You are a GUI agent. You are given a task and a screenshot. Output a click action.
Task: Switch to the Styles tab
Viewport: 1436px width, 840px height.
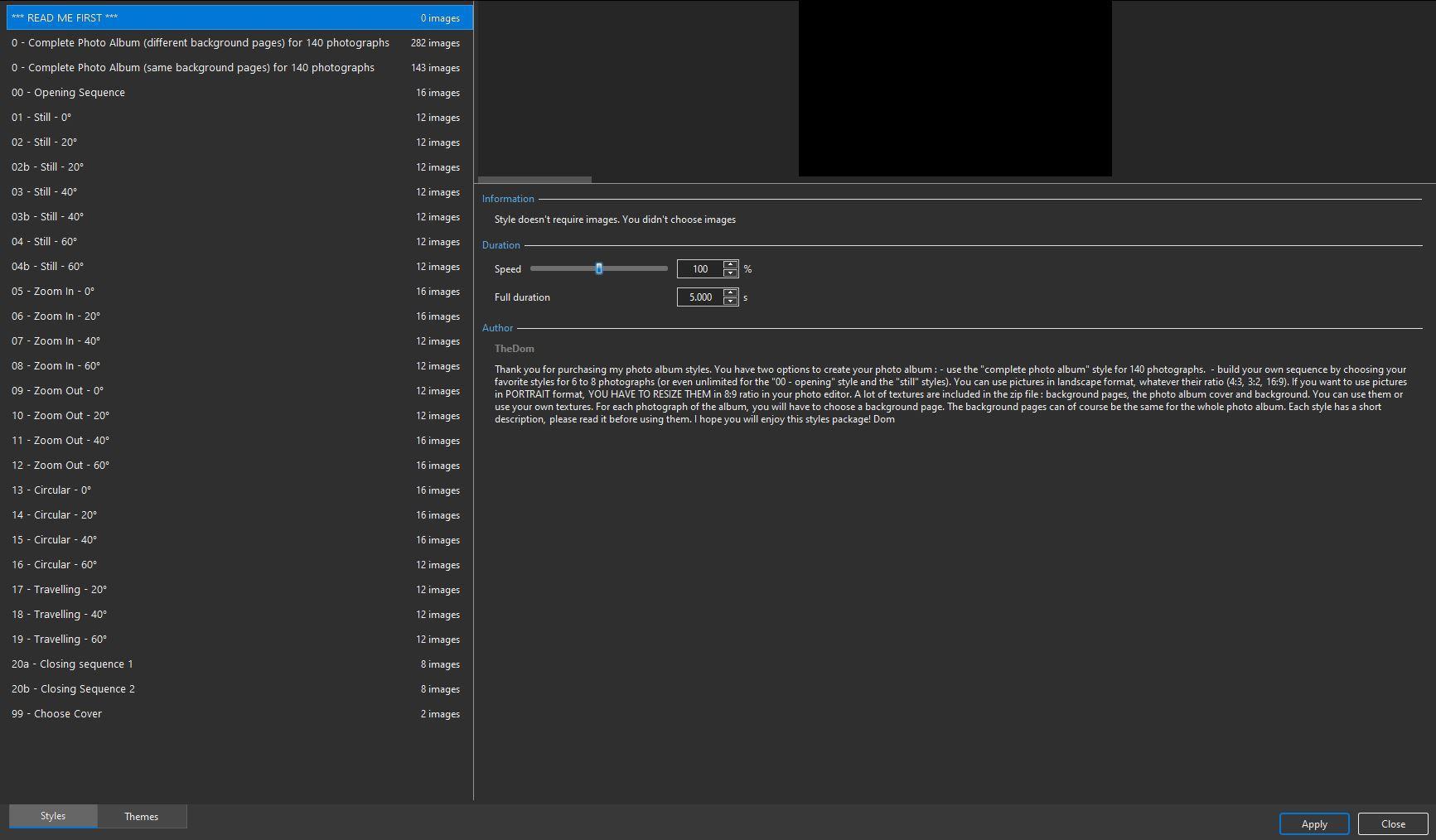pyautogui.click(x=53, y=817)
